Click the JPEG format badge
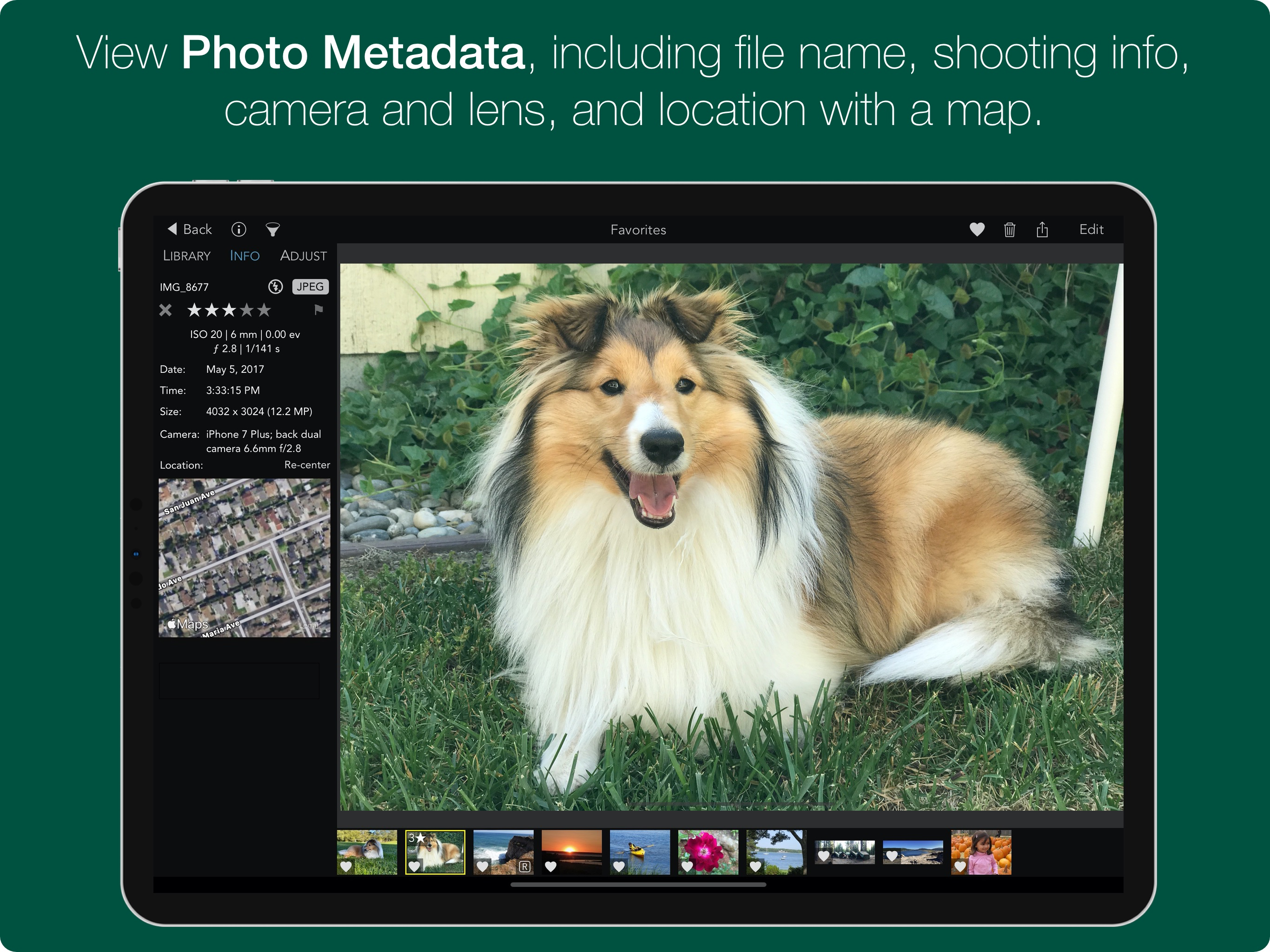Screen dimensions: 1270x952 [x=310, y=286]
